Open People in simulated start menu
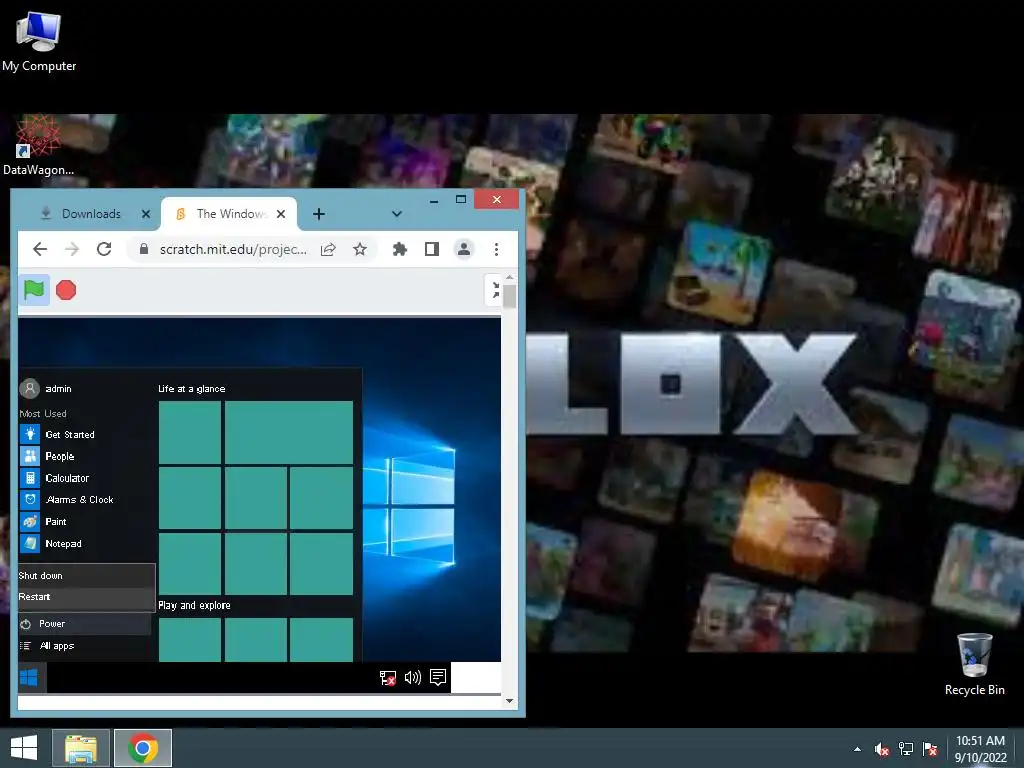 pos(59,456)
